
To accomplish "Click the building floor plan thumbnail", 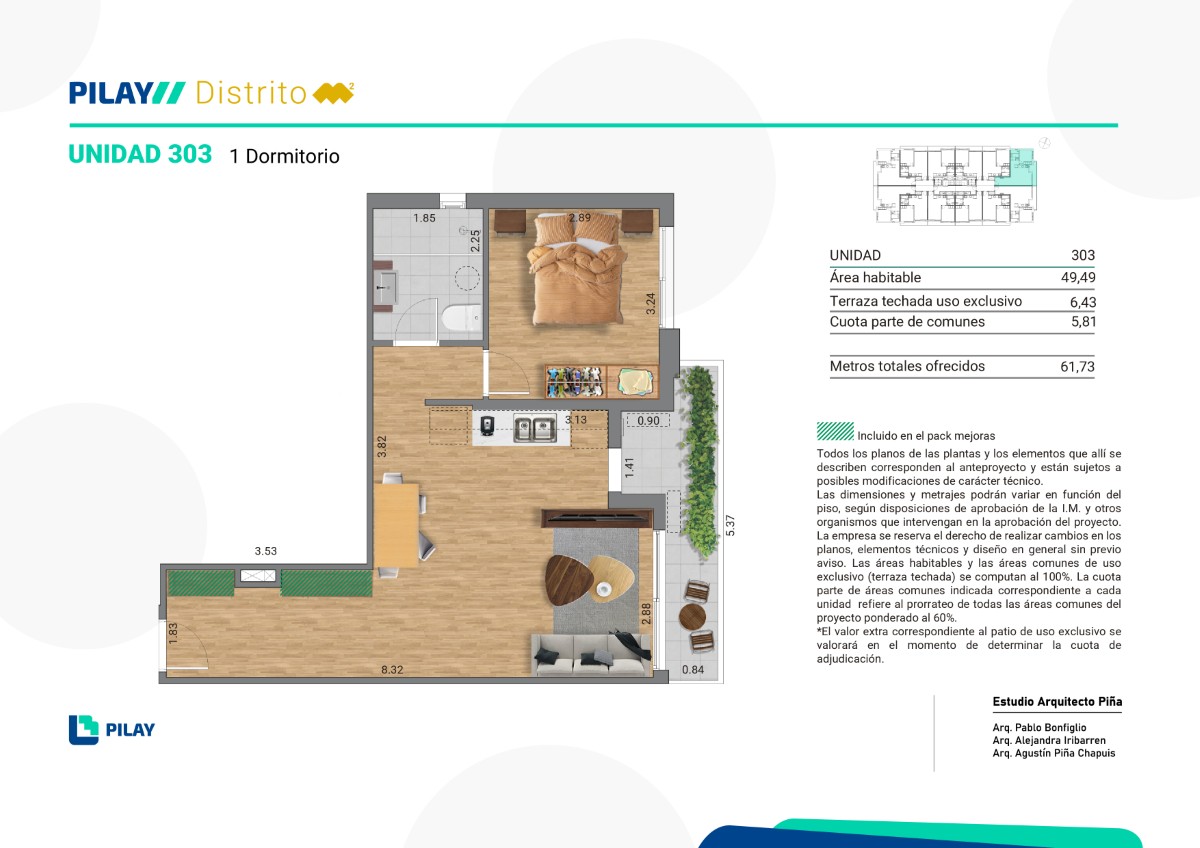I will click(956, 184).
